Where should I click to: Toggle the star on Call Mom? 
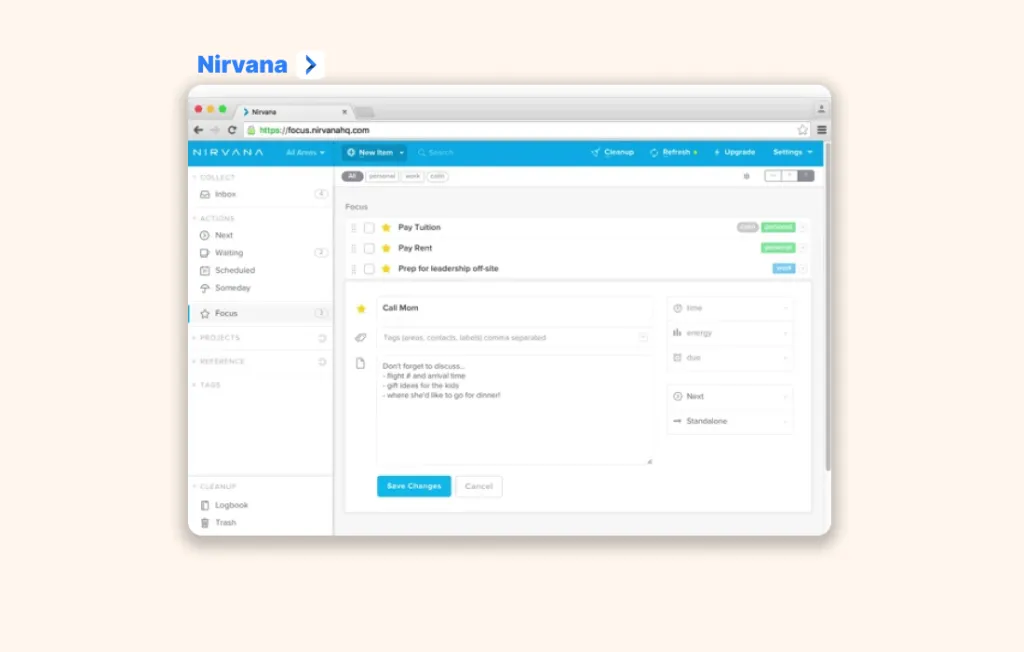361,308
